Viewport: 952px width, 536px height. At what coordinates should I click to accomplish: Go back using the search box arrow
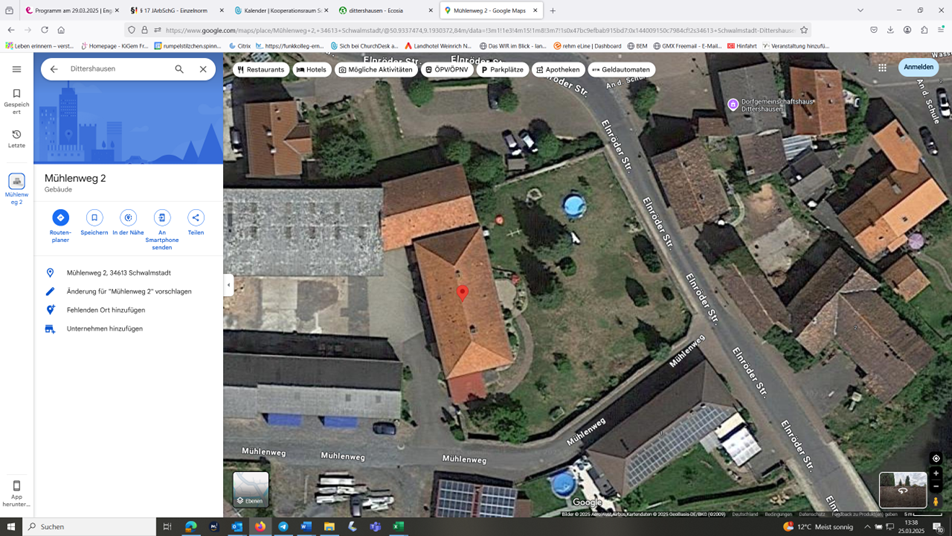[x=54, y=69]
